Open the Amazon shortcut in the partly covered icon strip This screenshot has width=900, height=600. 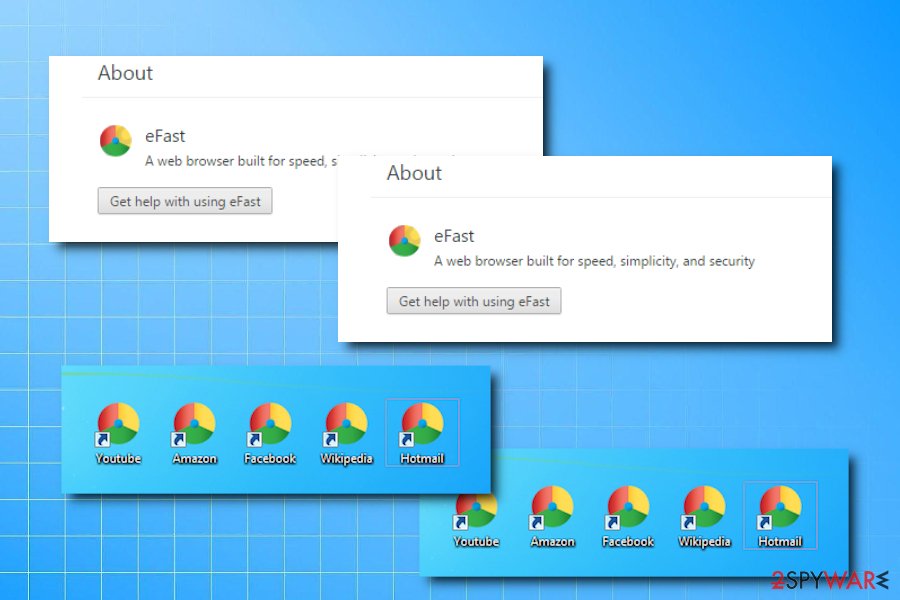[x=552, y=516]
